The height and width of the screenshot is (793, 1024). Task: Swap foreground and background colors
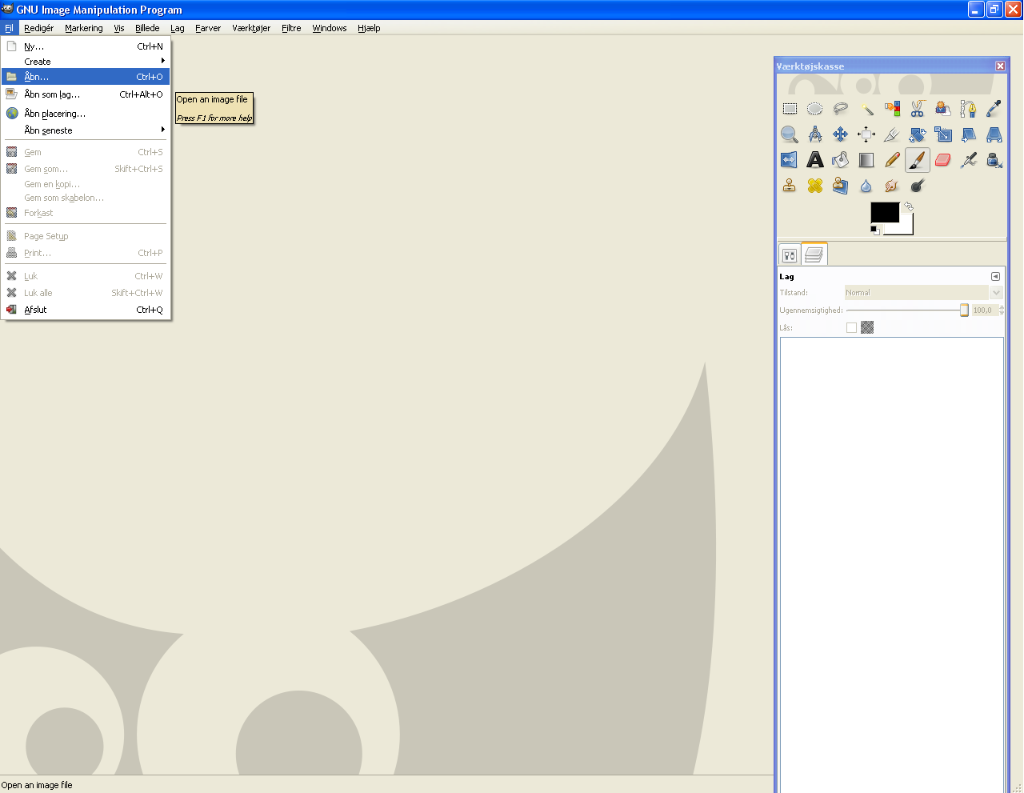tap(908, 207)
